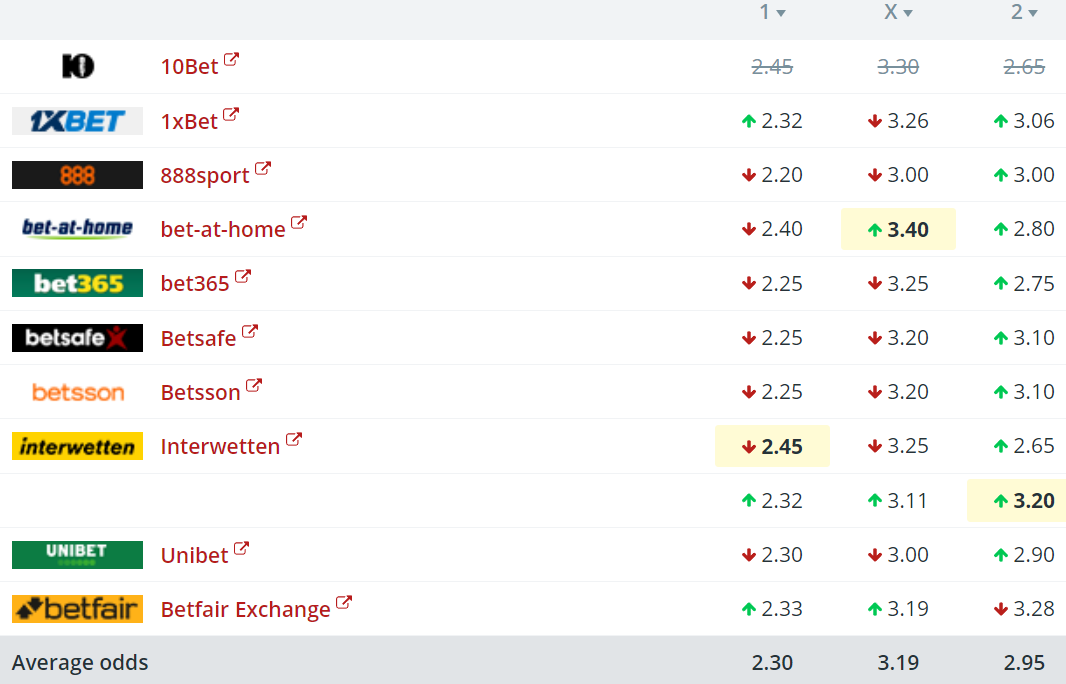The image size is (1066, 684).
Task: Click the Unibet green logo
Action: (x=77, y=554)
